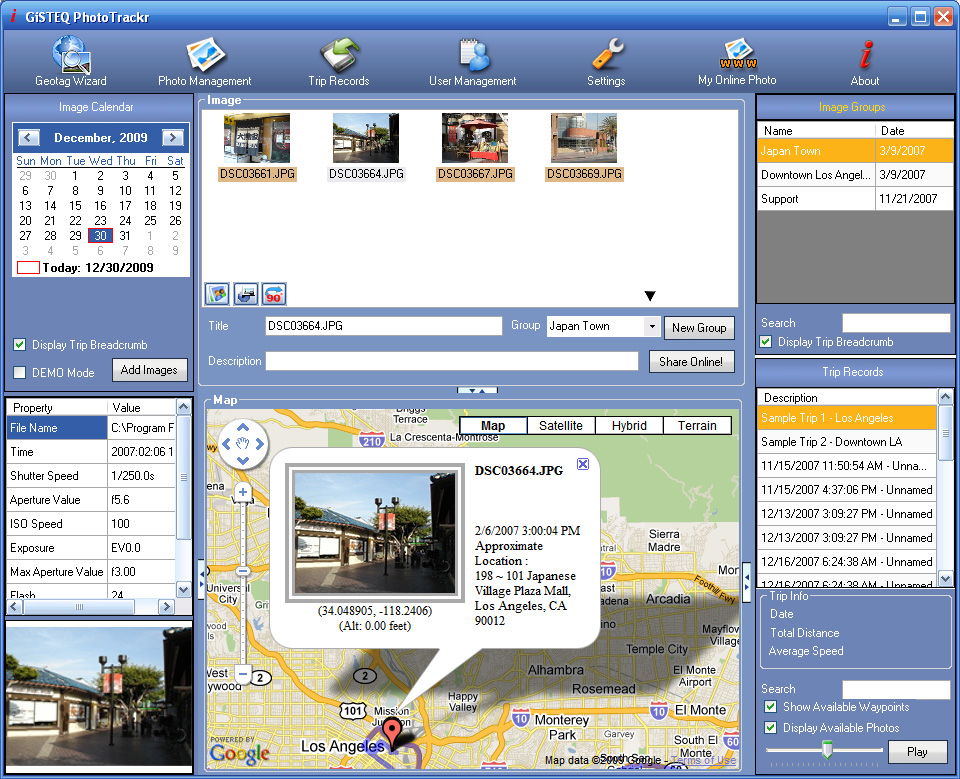The image size is (960, 779).
Task: Toggle left Display Trip Breadcrumb checkbox
Action: 20,345
